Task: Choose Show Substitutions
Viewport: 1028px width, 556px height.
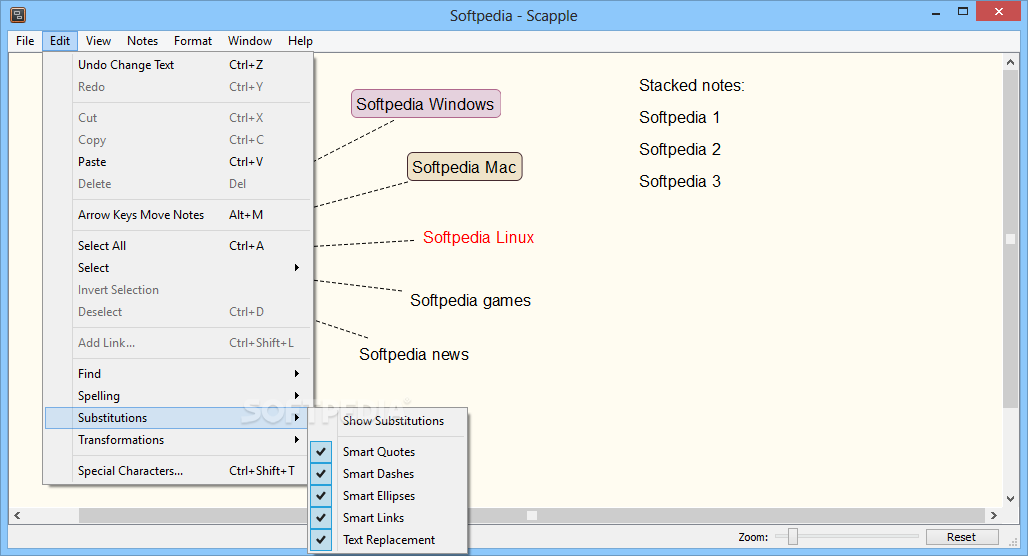Action: click(x=388, y=421)
